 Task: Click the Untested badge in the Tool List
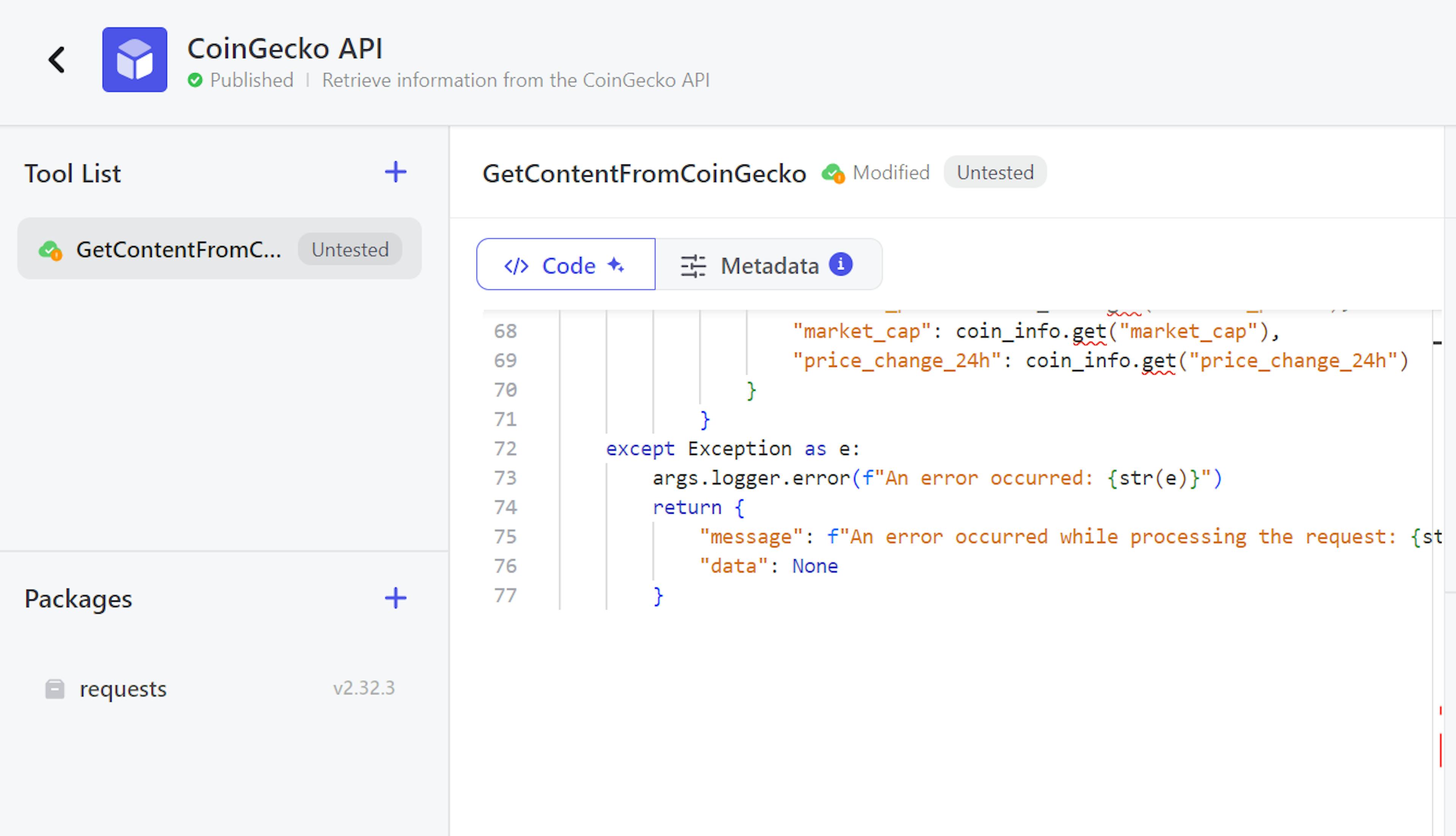point(350,249)
